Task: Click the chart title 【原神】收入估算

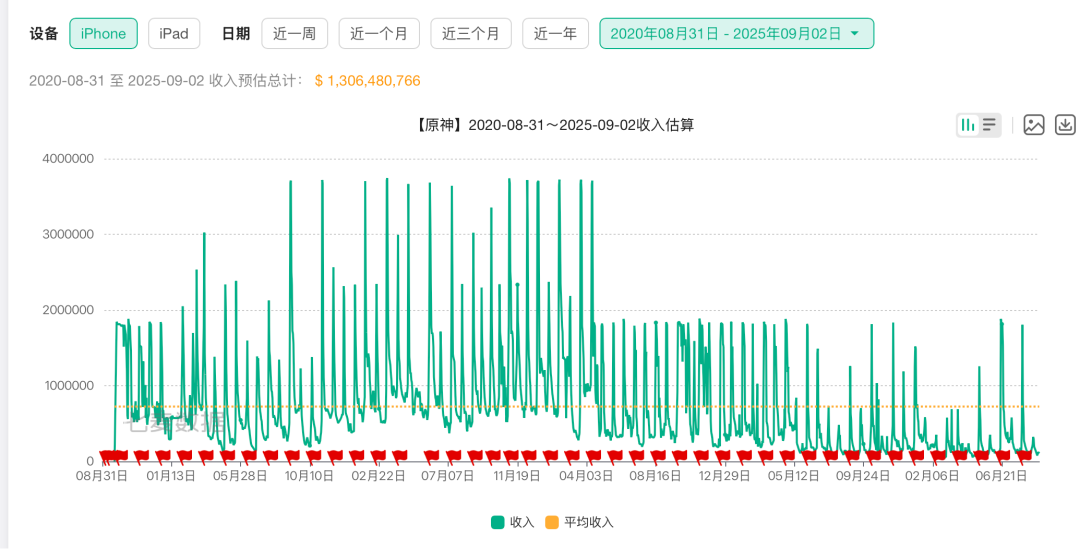Action: click(x=553, y=125)
